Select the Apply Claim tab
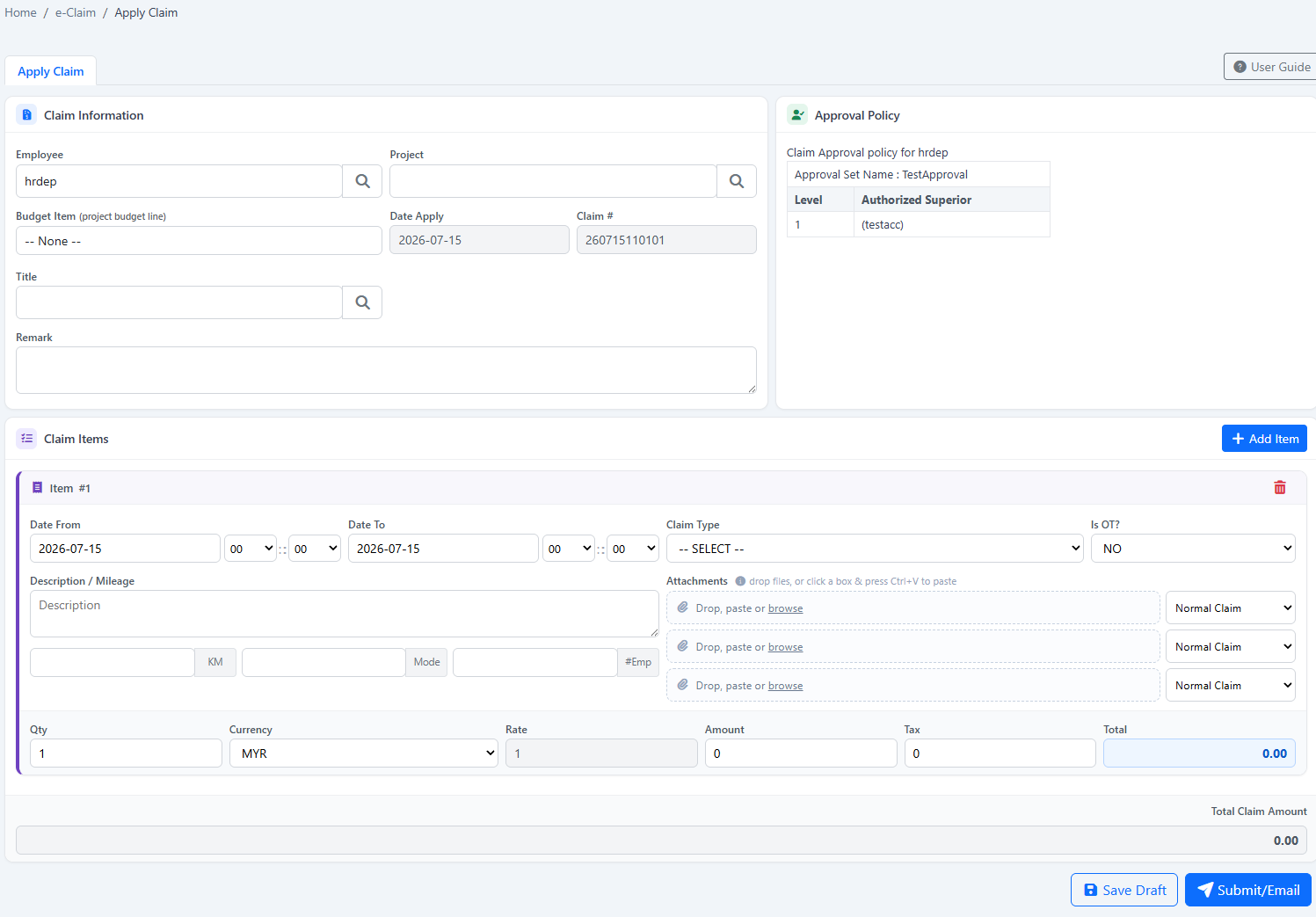This screenshot has width=1316, height=917. coord(51,71)
